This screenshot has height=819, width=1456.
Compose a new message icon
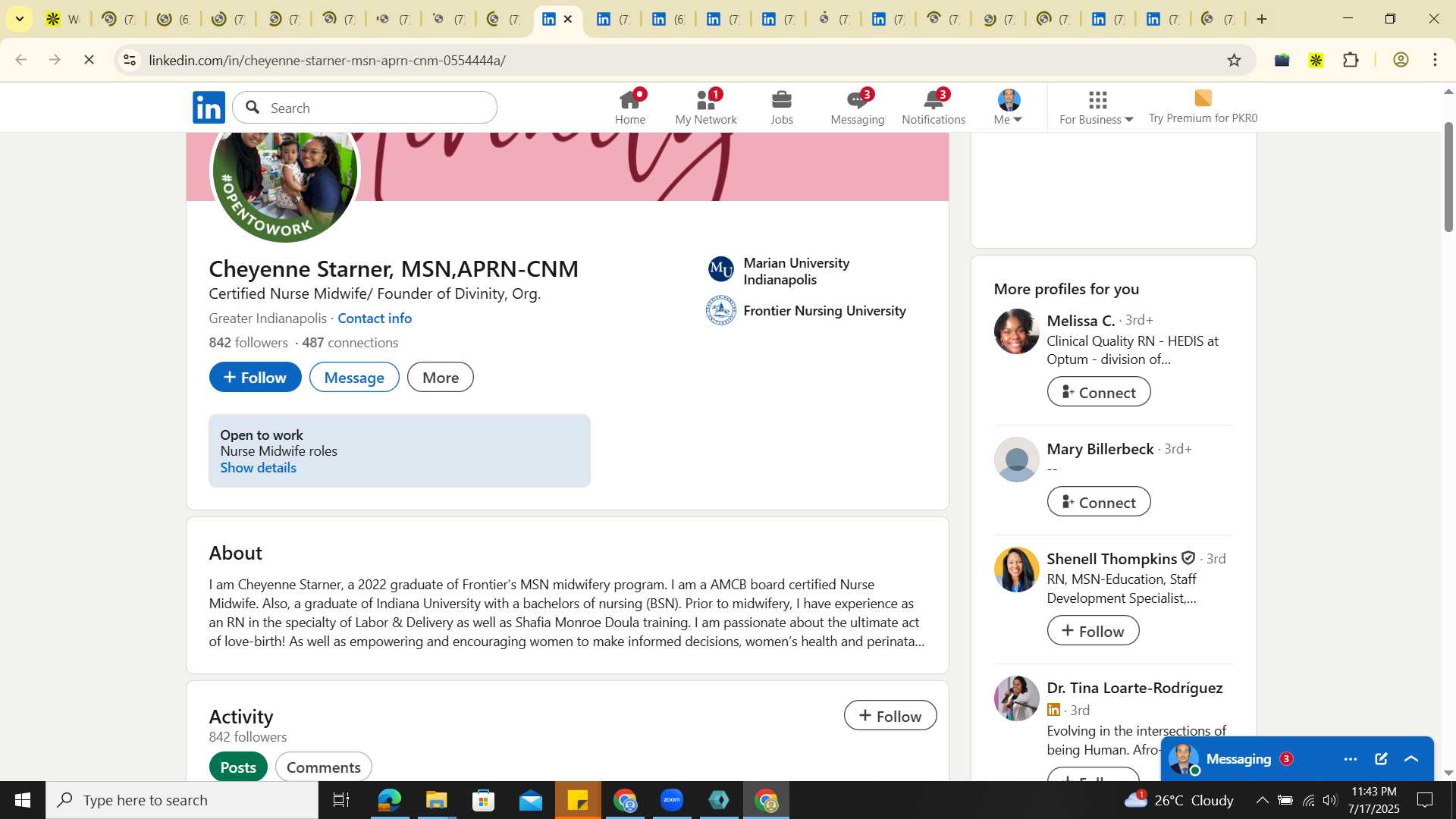click(1381, 759)
